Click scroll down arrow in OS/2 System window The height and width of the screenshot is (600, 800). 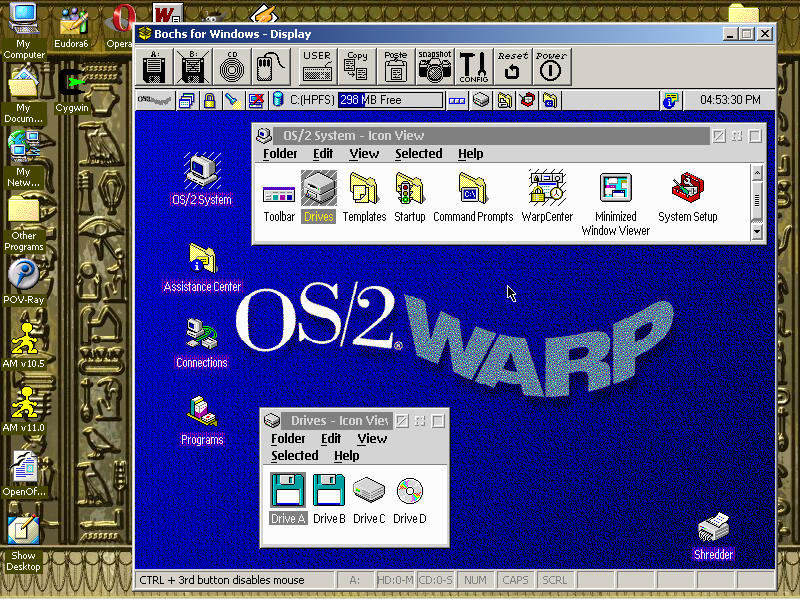(757, 232)
